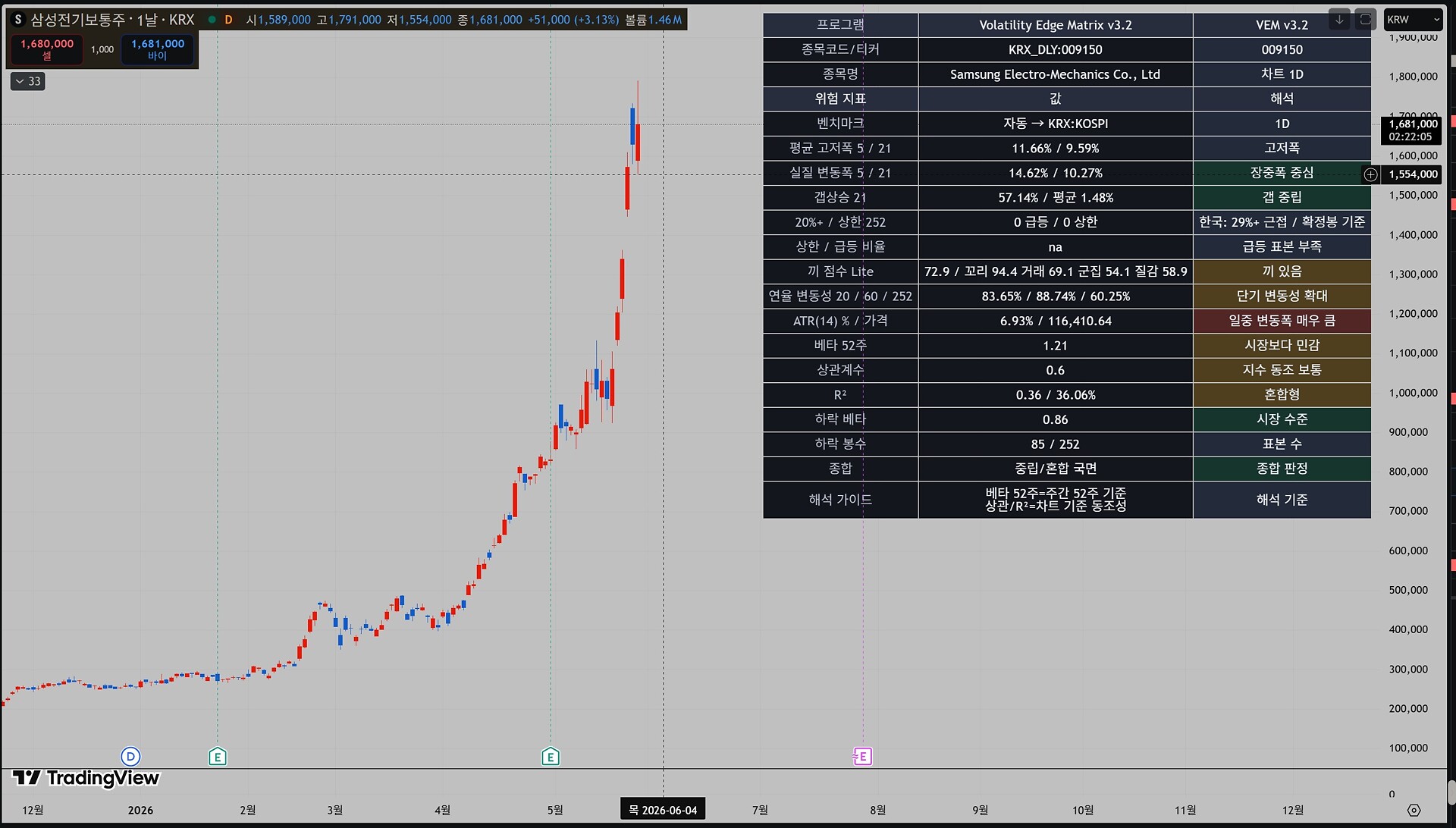Collapse the indicator legend showing 33
The width and height of the screenshot is (1456, 828).
(28, 81)
